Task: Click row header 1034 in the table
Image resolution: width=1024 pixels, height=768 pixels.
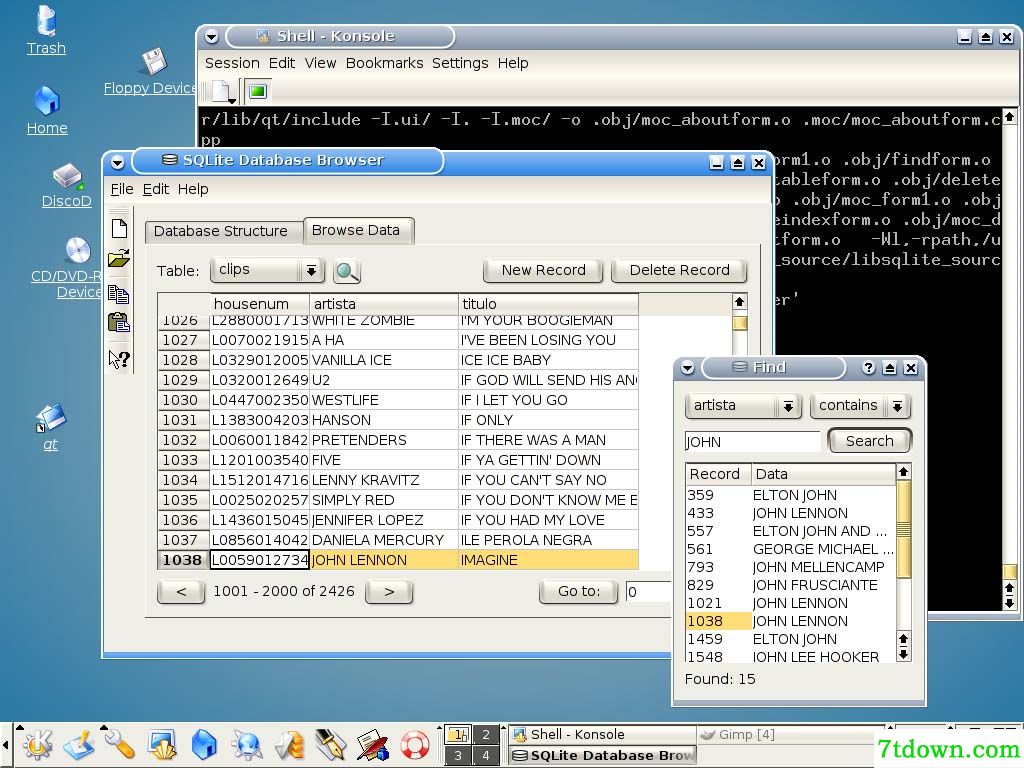Action: 184,481
